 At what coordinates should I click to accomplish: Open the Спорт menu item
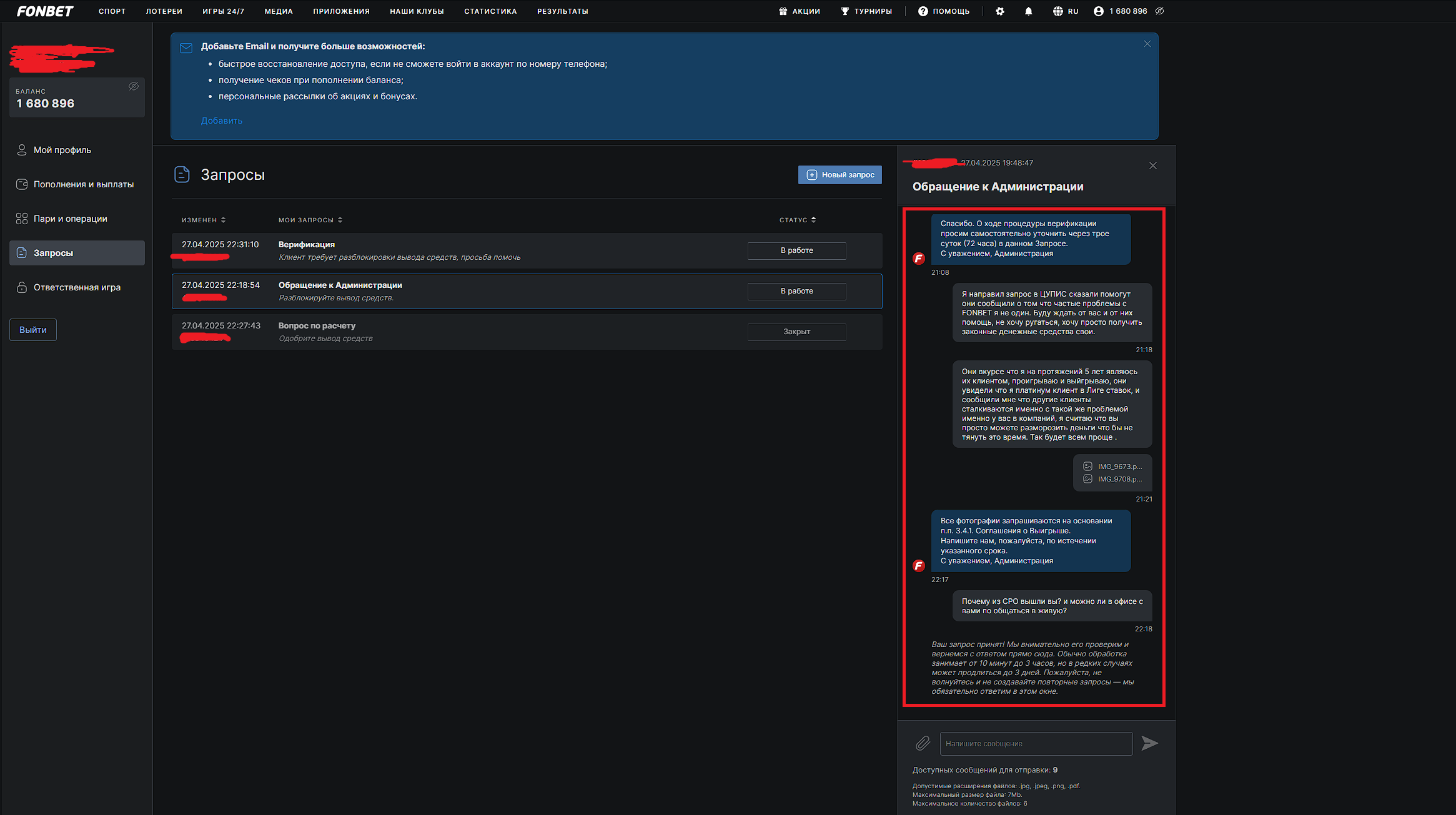pyautogui.click(x=112, y=11)
